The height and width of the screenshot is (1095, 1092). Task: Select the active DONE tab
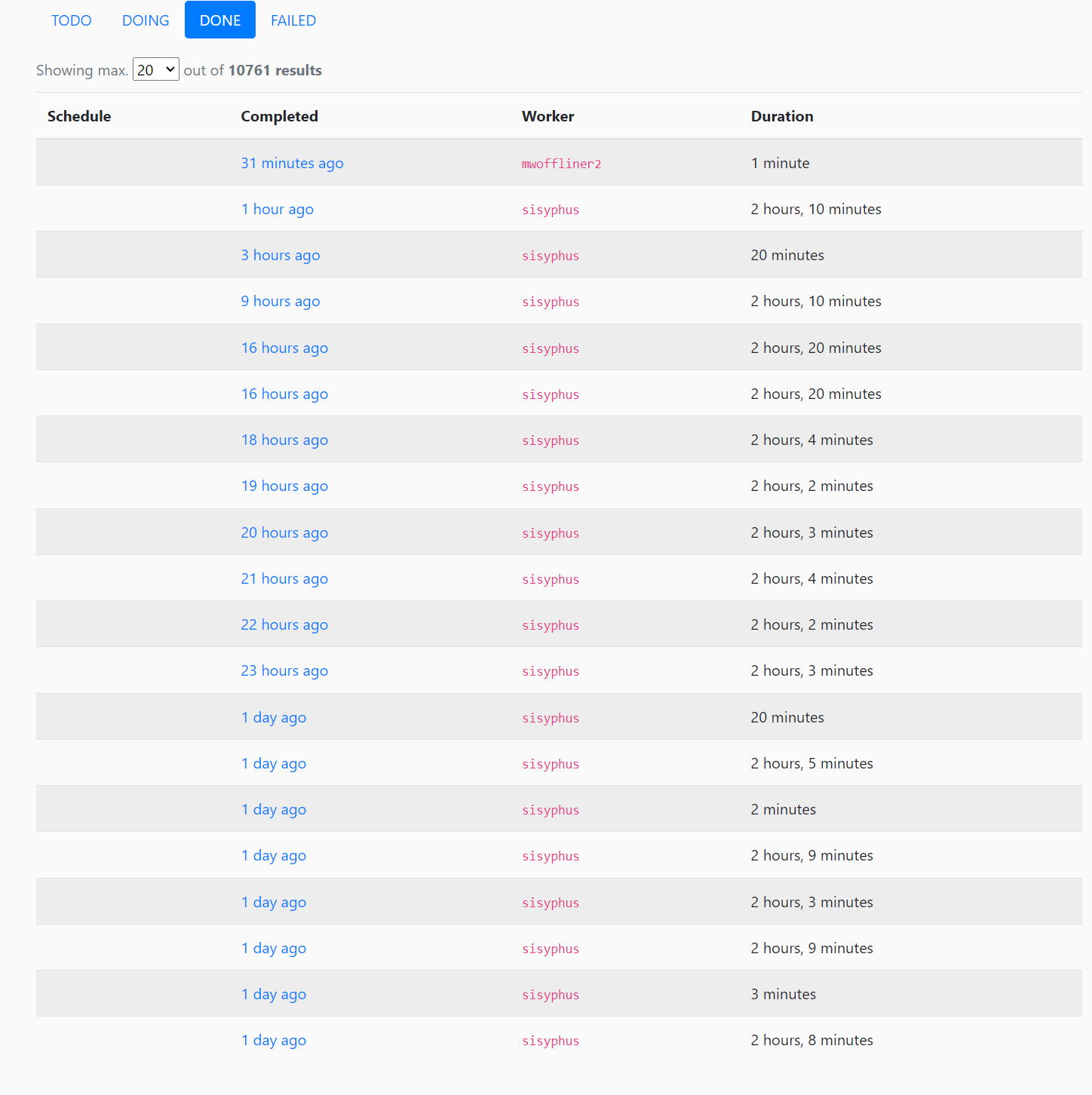point(219,20)
